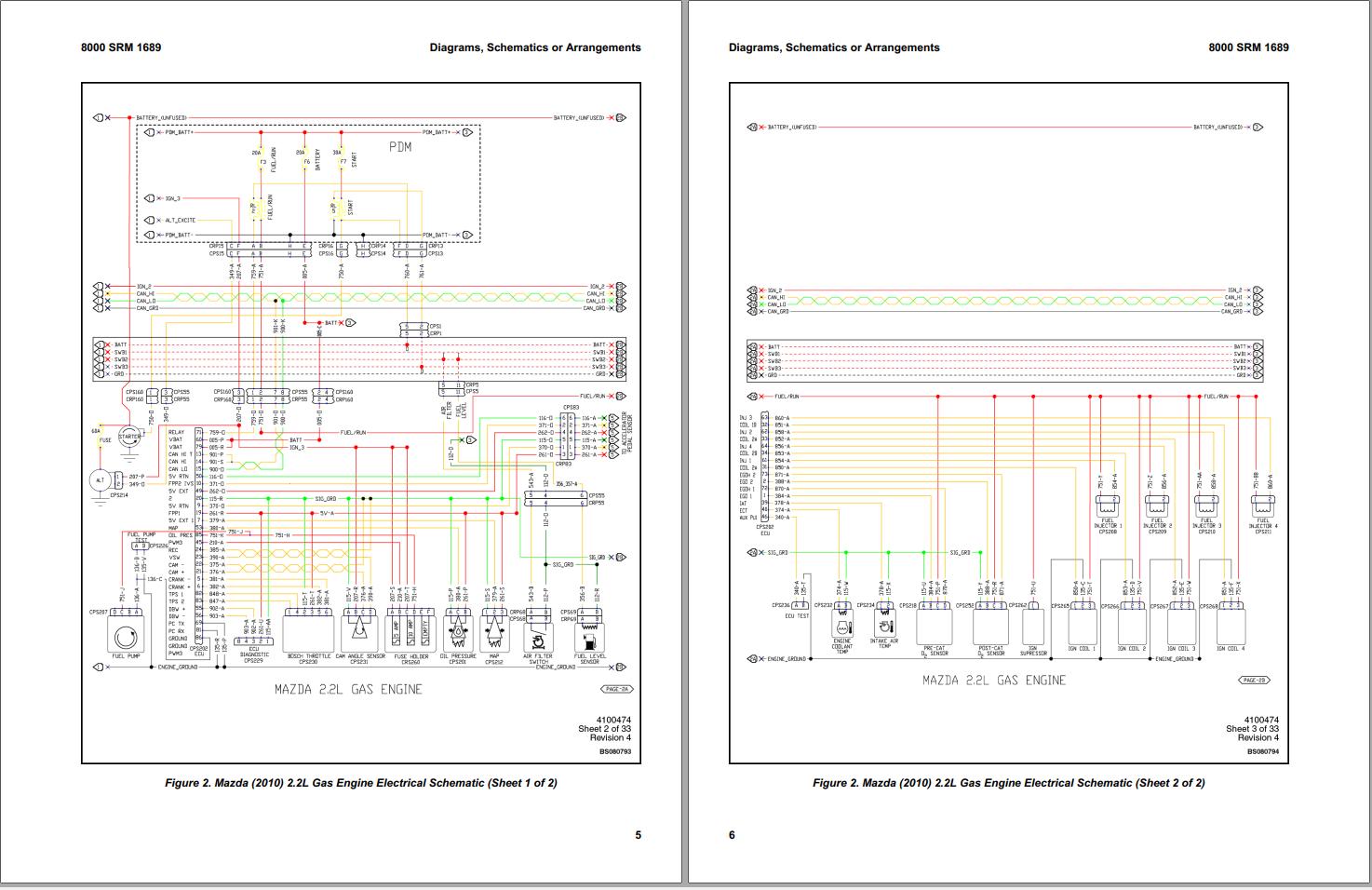Click the IGN Coil 1 component box

point(1082,627)
